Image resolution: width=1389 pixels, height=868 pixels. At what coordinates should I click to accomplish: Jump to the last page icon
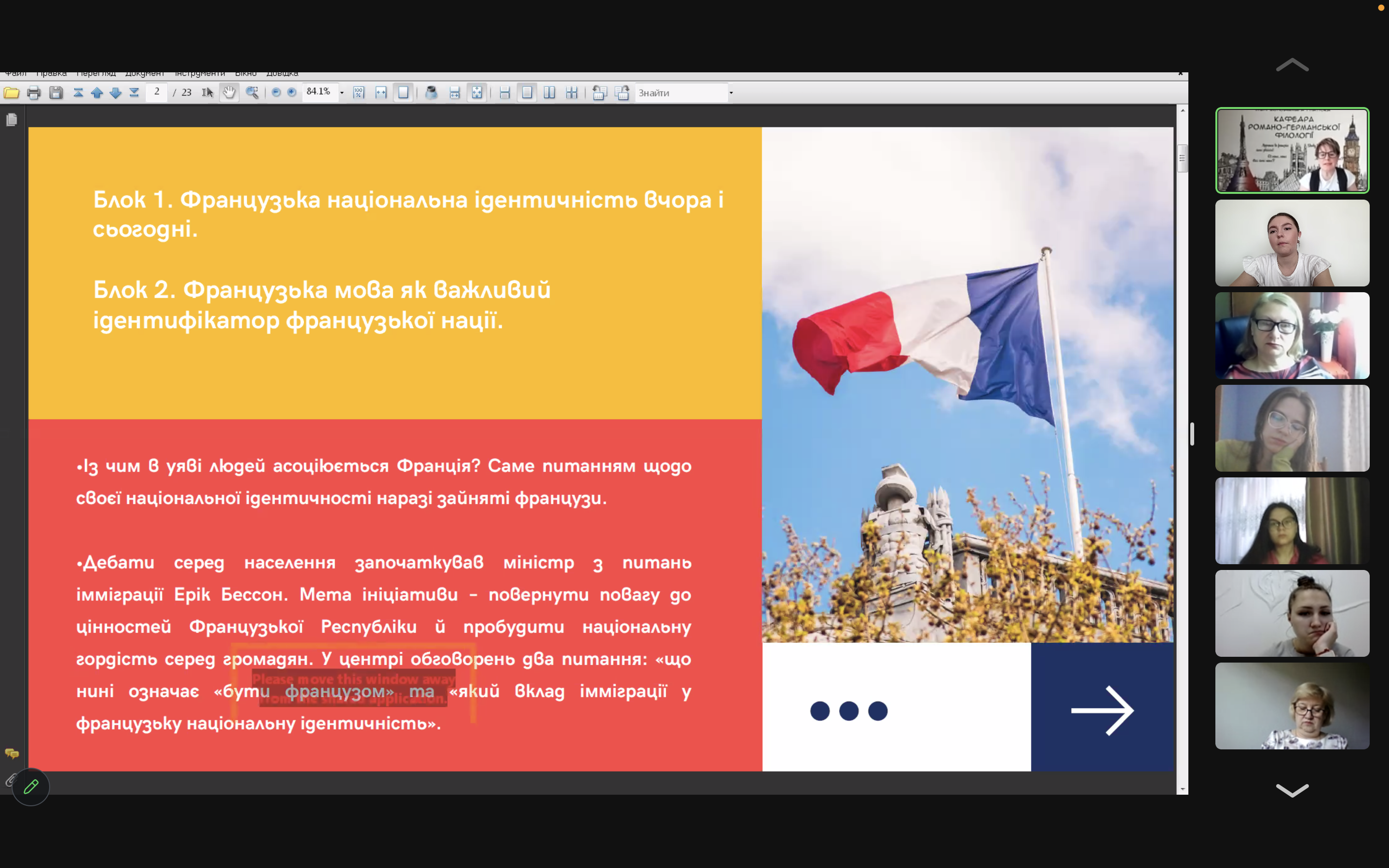point(134,93)
